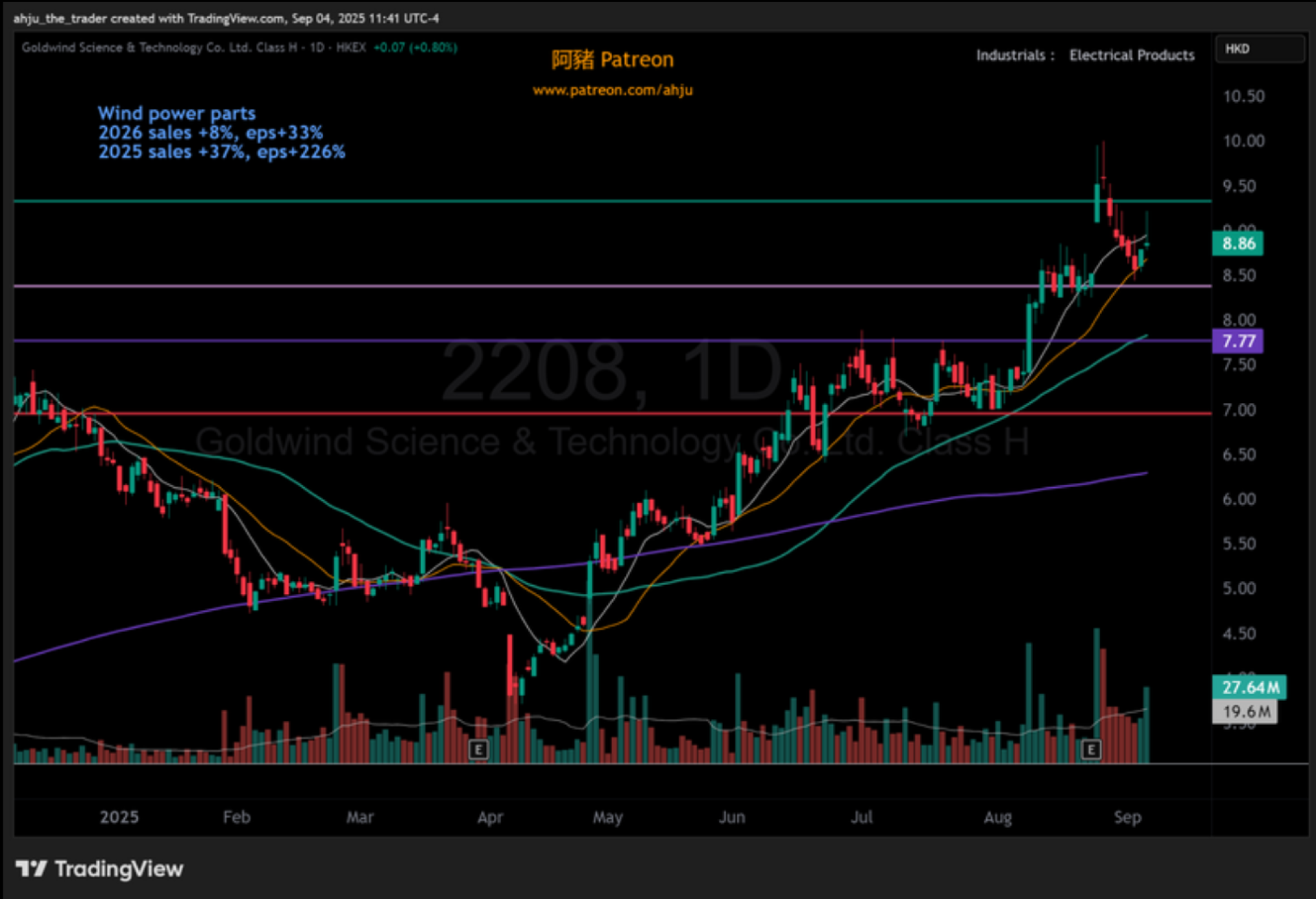Viewport: 1316px width, 899px height.
Task: Select the Electrical Products industry label
Action: [1132, 55]
